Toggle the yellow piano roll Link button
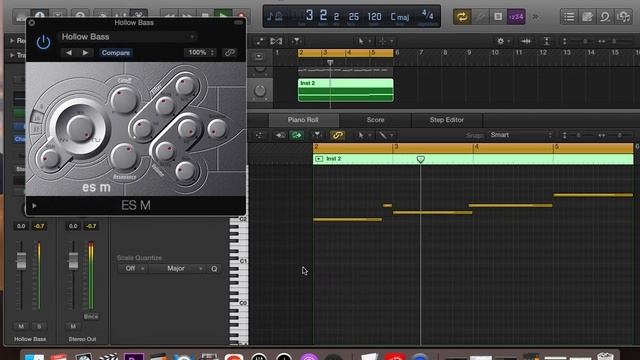Screen dimensions: 640x360 click(337, 135)
